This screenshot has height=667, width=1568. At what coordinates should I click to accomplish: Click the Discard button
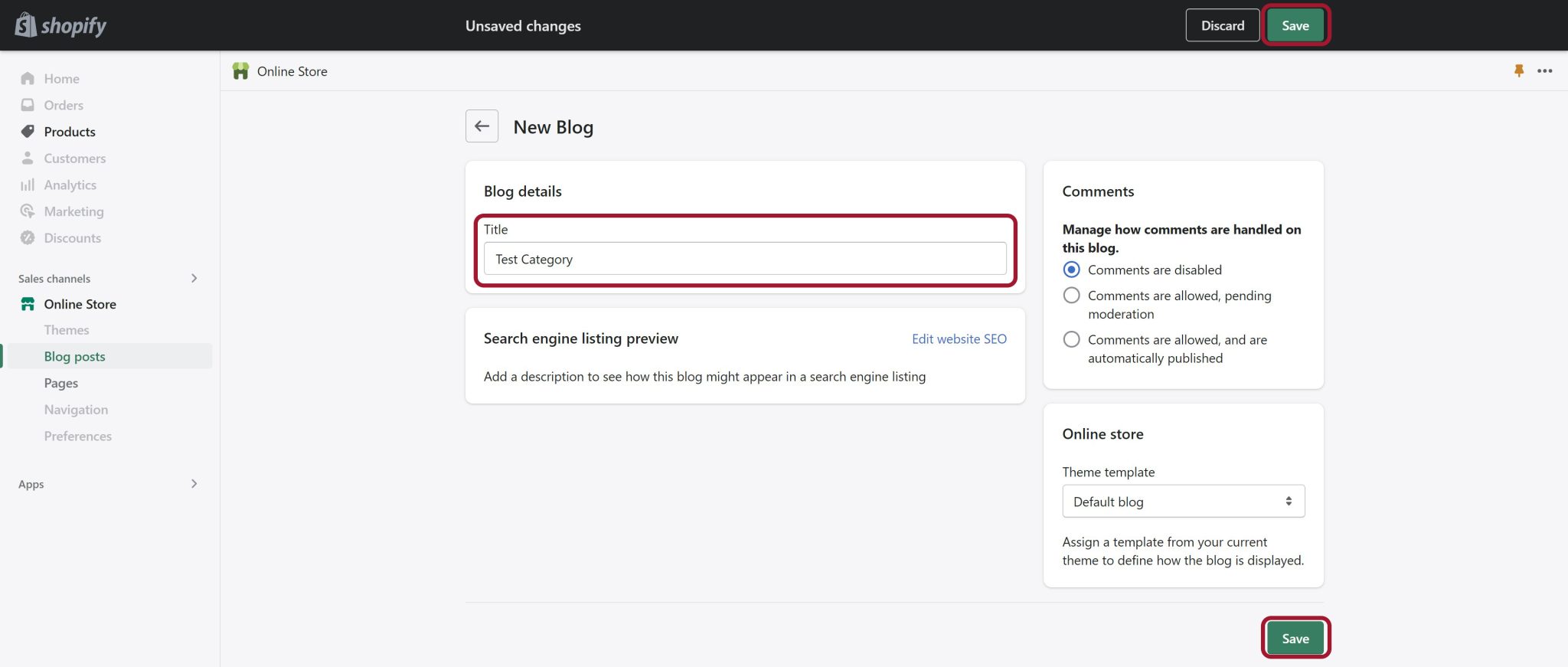(x=1223, y=25)
